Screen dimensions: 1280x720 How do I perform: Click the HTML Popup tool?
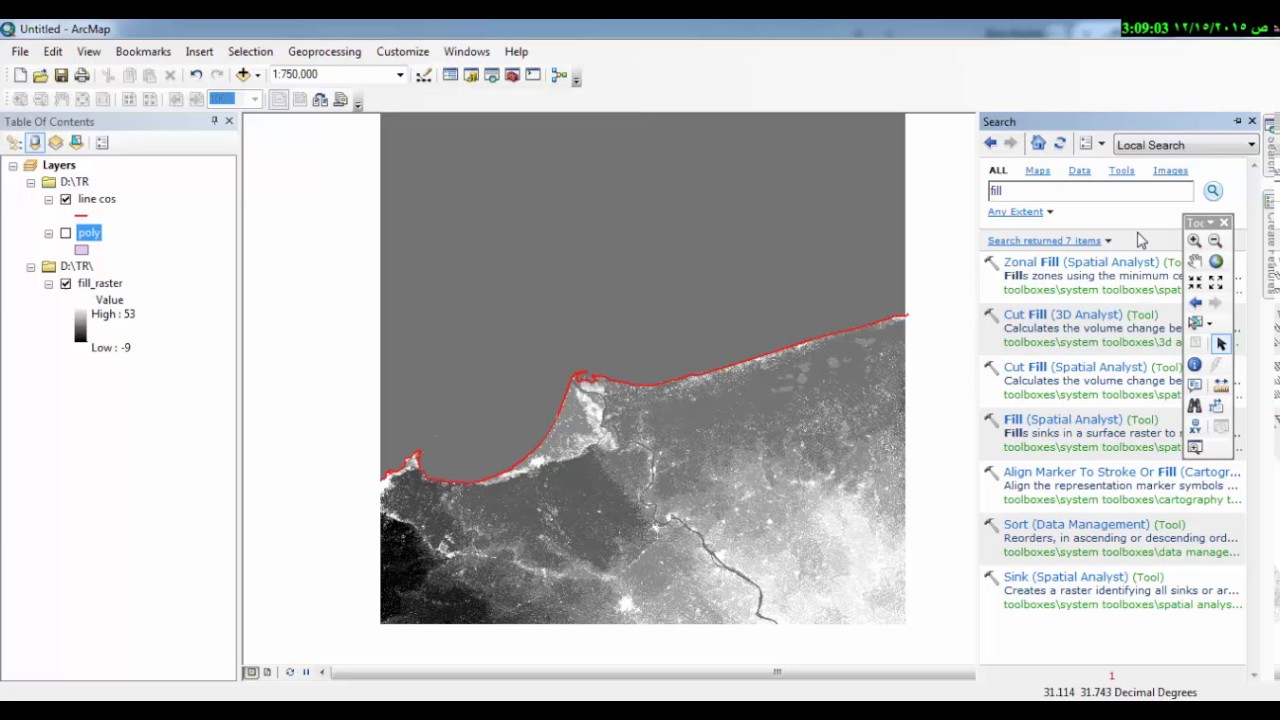tap(1194, 385)
